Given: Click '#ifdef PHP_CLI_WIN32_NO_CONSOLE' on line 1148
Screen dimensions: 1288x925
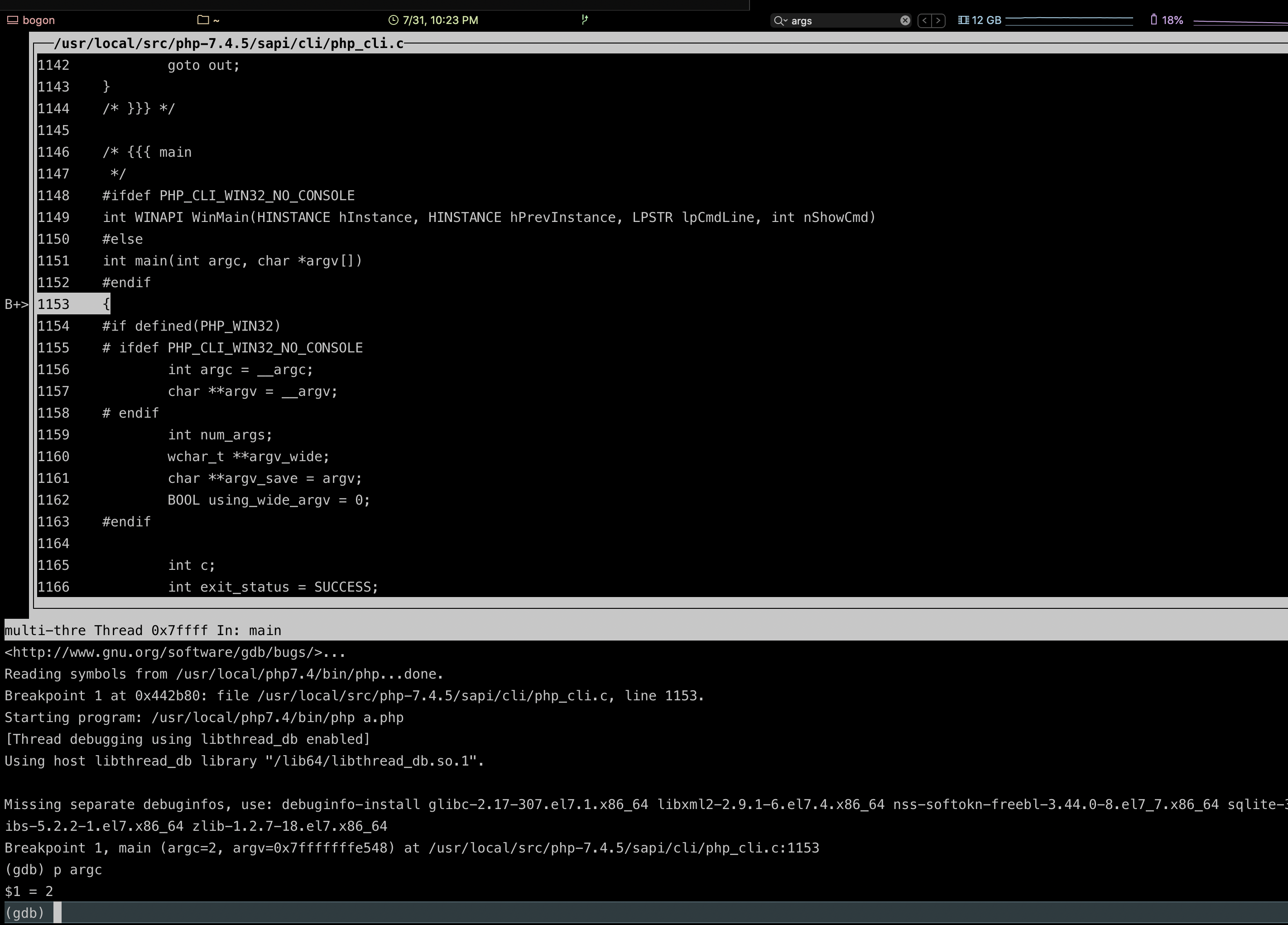Looking at the screenshot, I should tap(228, 196).
